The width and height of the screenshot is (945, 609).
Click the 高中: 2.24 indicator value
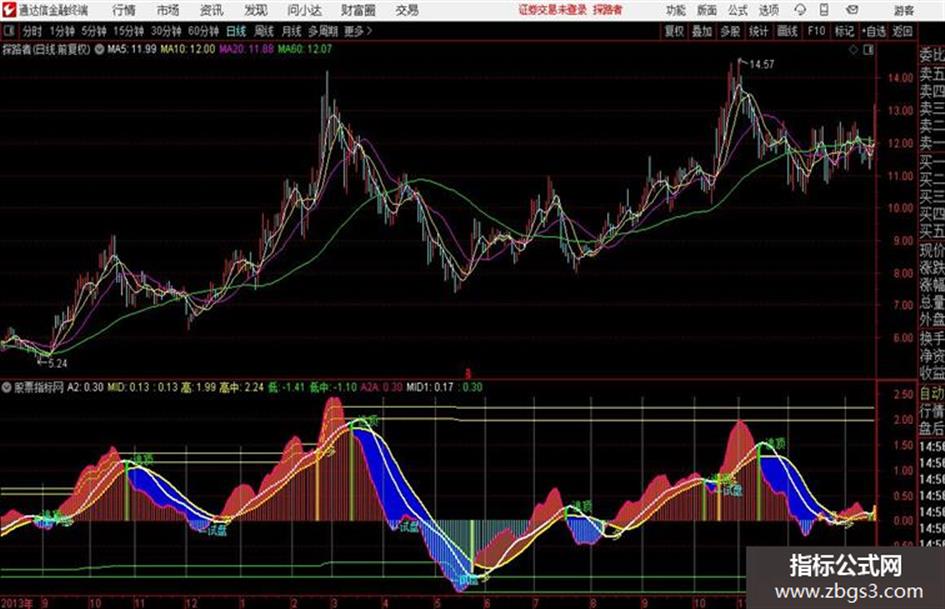click(x=242, y=388)
